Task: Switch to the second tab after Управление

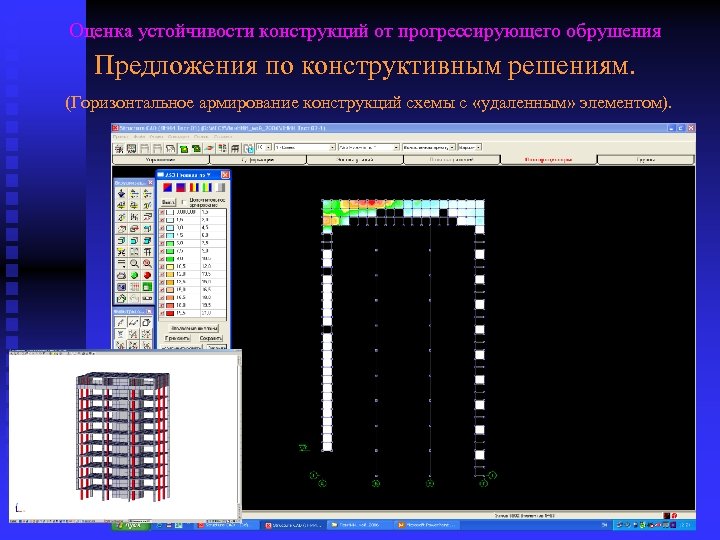Action: 258,160
